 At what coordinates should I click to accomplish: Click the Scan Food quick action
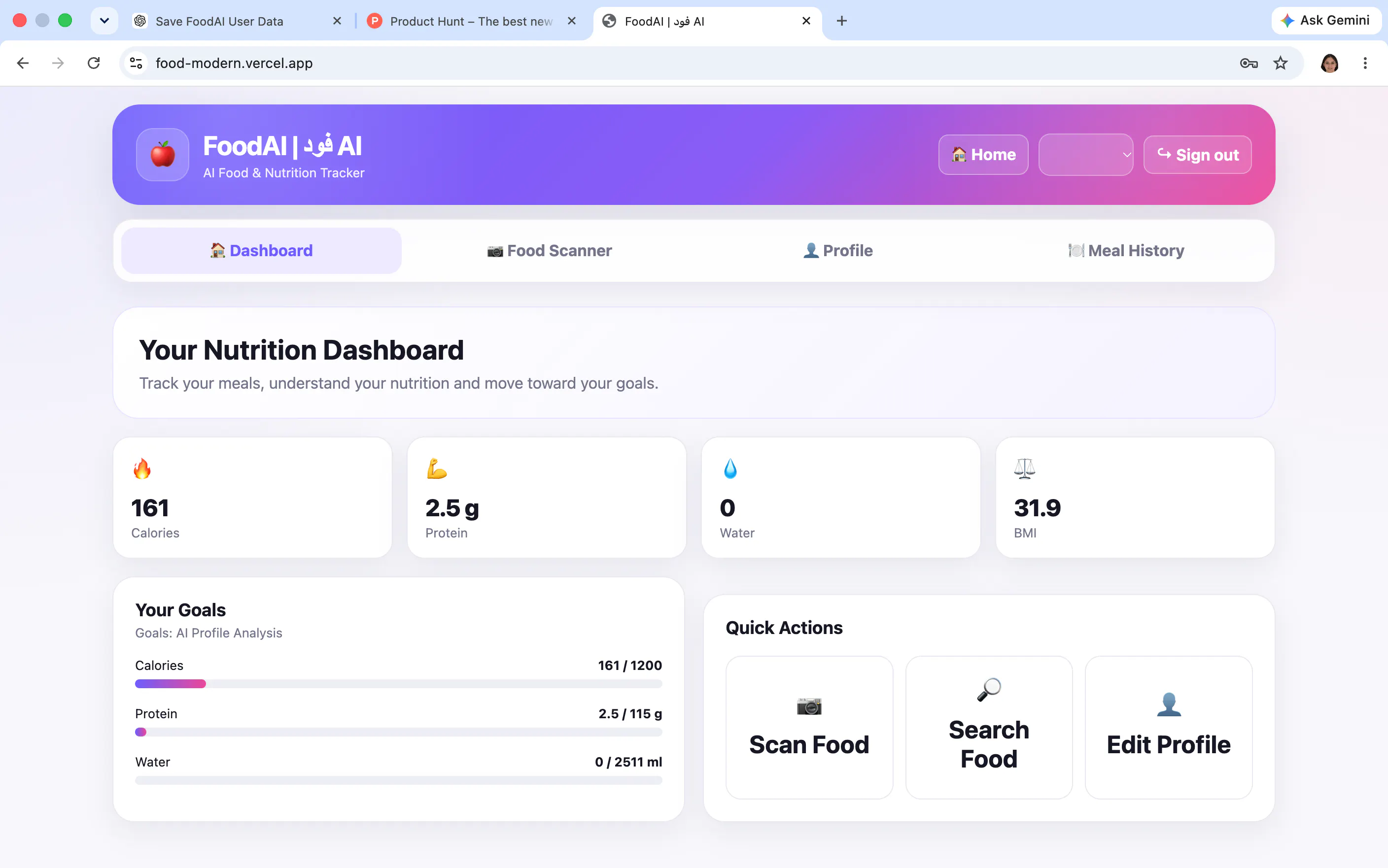[809, 727]
